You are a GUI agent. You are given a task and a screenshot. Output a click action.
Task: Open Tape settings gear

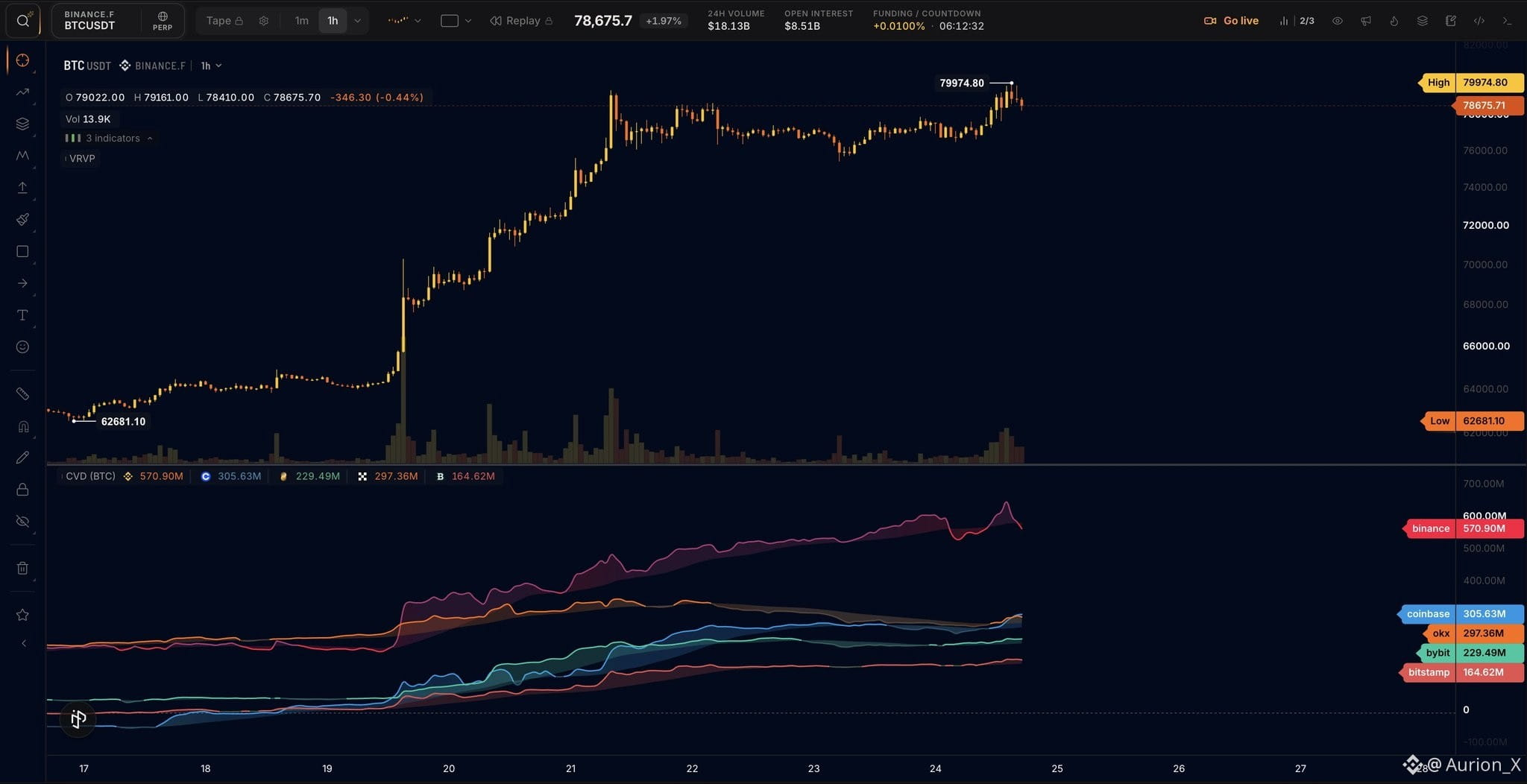[x=264, y=21]
